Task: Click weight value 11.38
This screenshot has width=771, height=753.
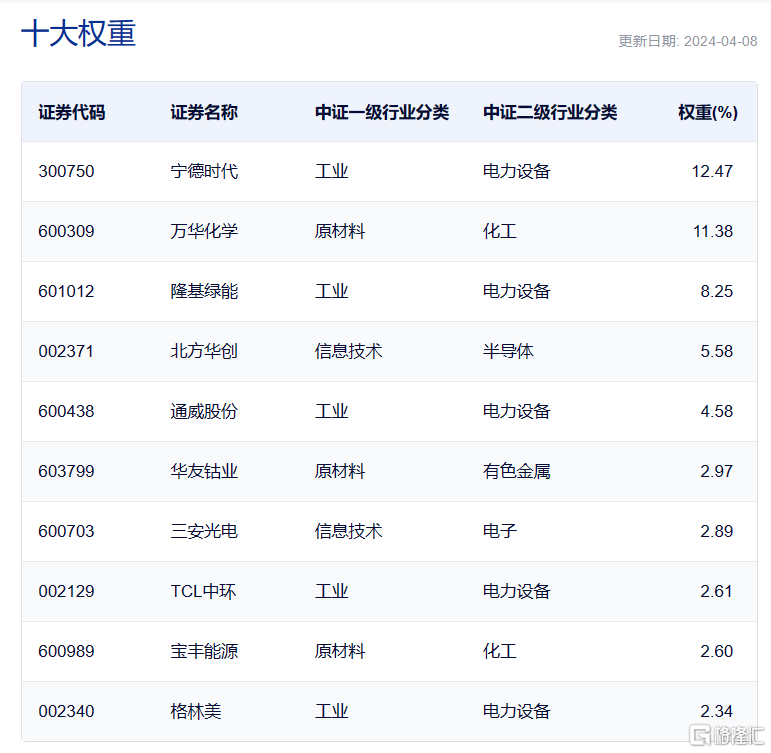Action: point(712,231)
